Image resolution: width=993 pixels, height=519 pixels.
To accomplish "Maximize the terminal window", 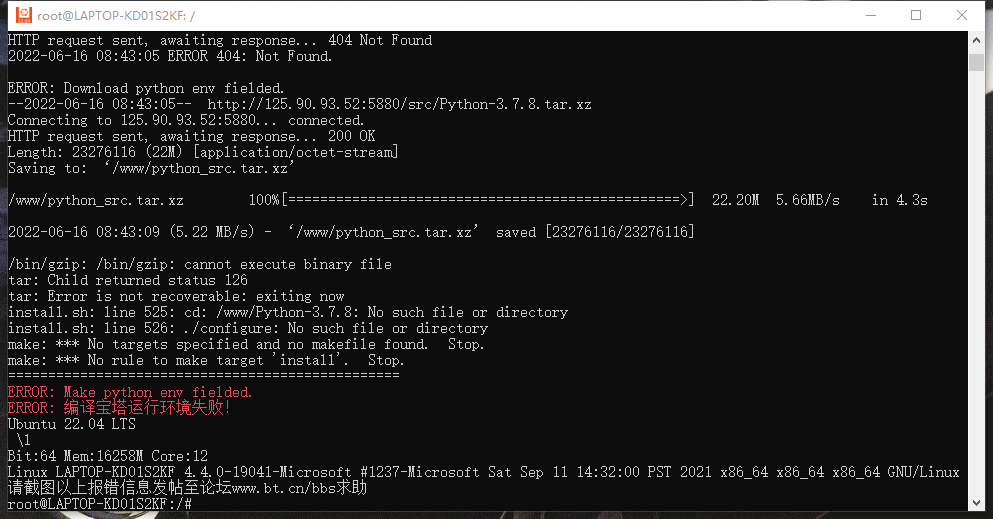I will click(916, 15).
